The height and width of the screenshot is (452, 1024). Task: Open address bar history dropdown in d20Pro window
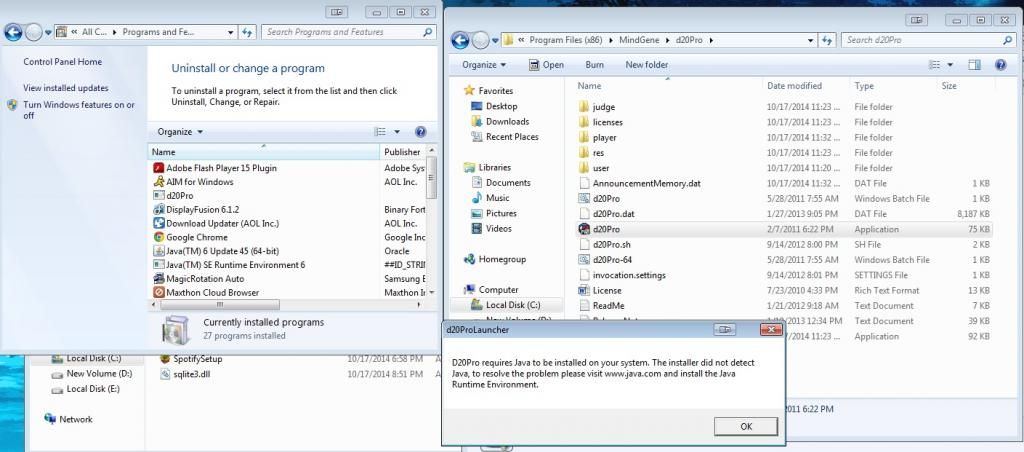pos(810,40)
